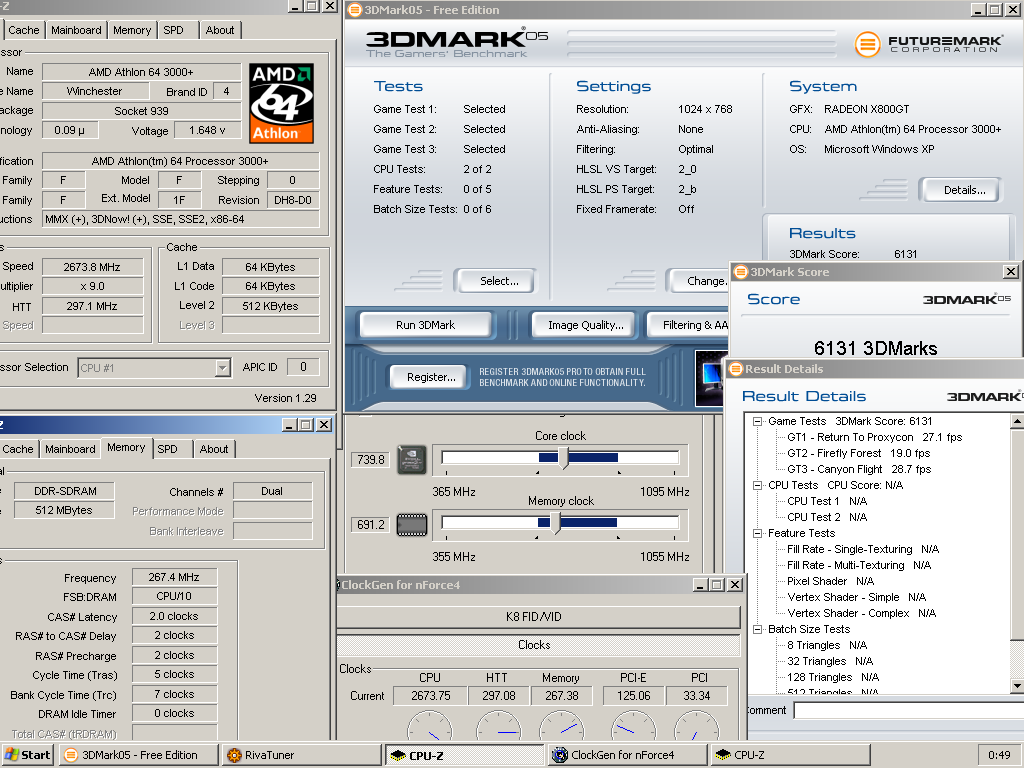Click the Core clock slider handle

pos(563,458)
